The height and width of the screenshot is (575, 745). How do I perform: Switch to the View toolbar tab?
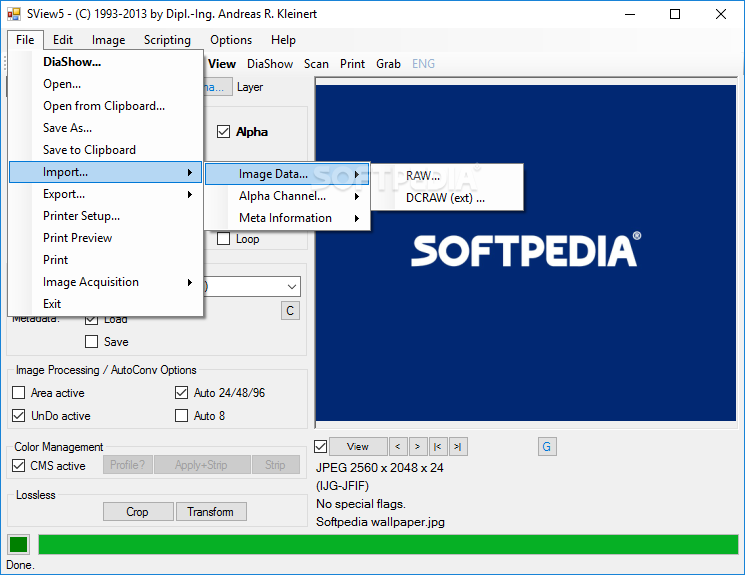[x=222, y=64]
